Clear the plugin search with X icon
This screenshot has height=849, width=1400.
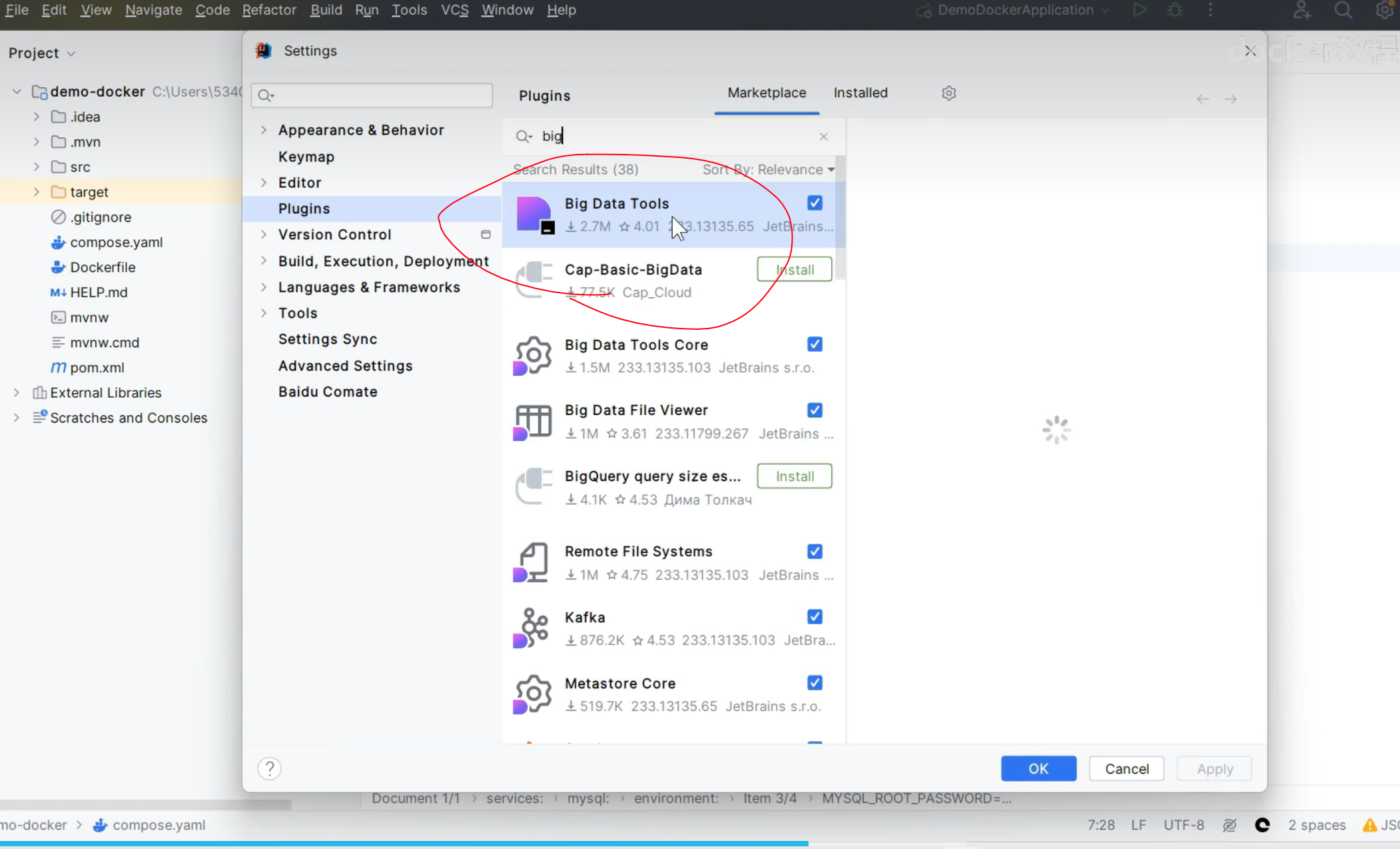pos(824,137)
